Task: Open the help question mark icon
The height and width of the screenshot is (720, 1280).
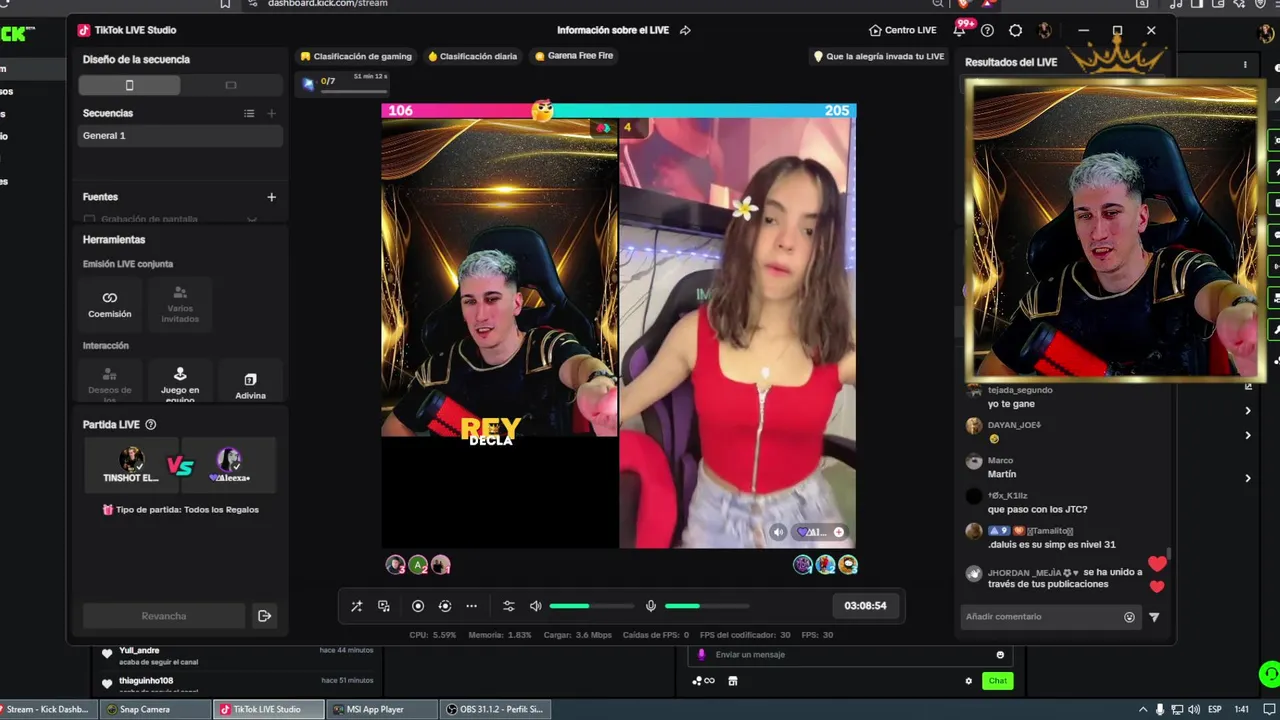Action: (987, 30)
